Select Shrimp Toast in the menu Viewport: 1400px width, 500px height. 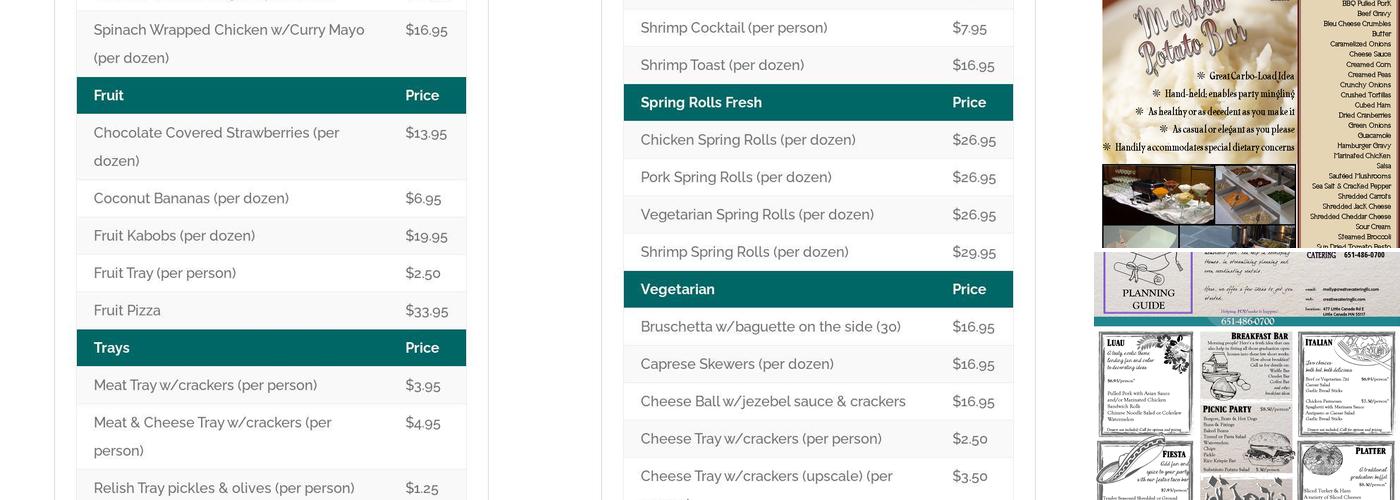click(722, 66)
